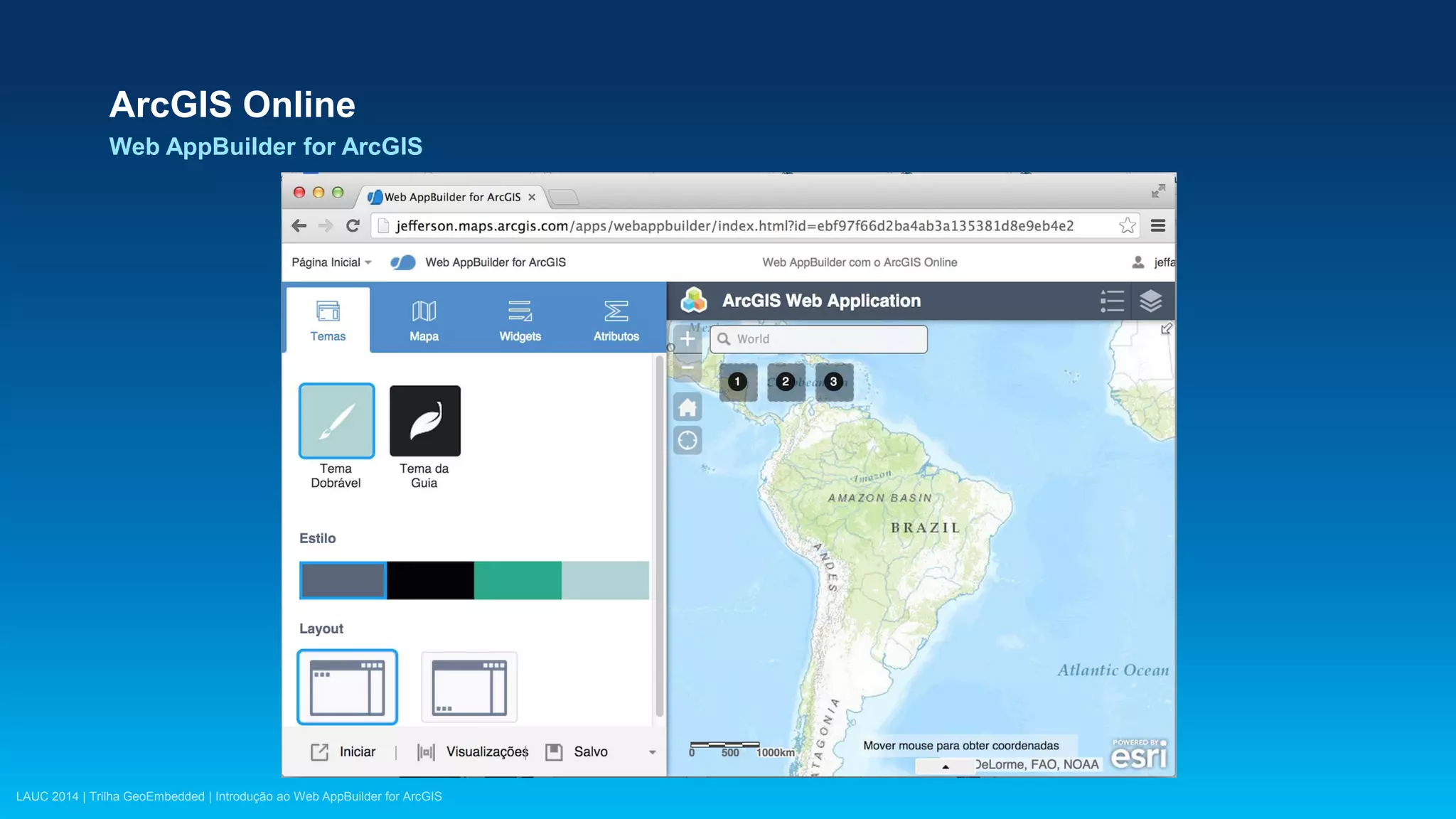Open Visualizações preview
1456x819 pixels.
[473, 751]
